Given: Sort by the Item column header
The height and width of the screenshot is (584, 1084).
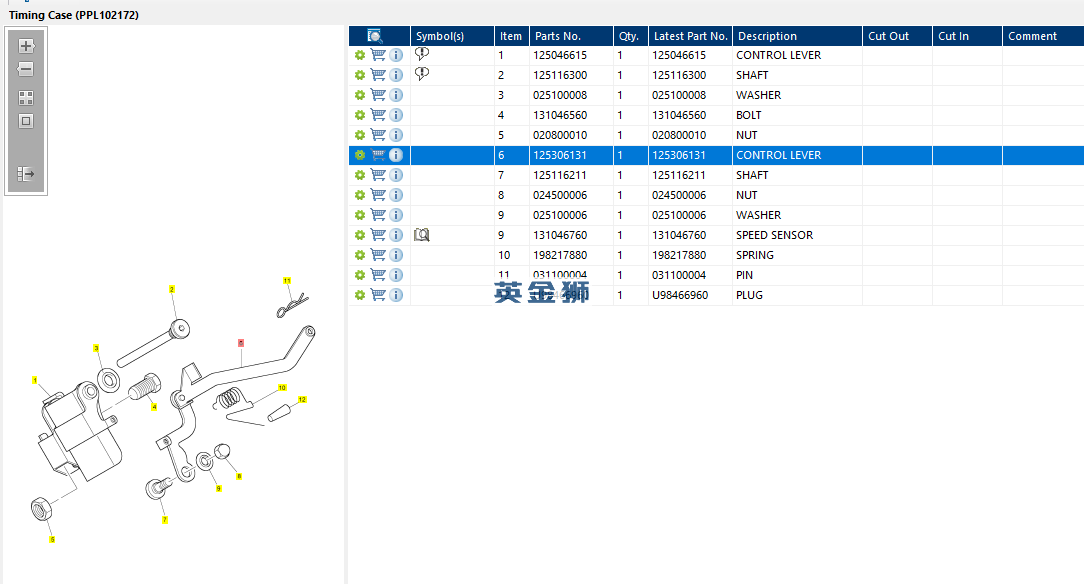Looking at the screenshot, I should pyautogui.click(x=512, y=36).
